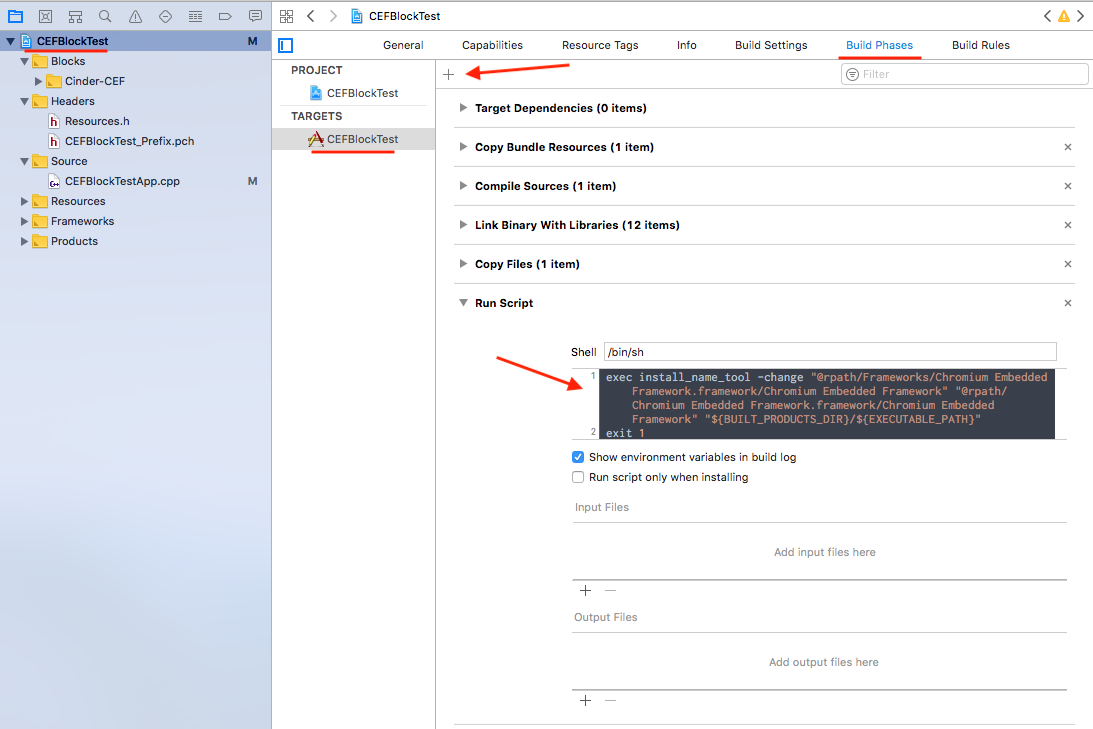Open the Find navigator magnifier icon

click(x=105, y=16)
